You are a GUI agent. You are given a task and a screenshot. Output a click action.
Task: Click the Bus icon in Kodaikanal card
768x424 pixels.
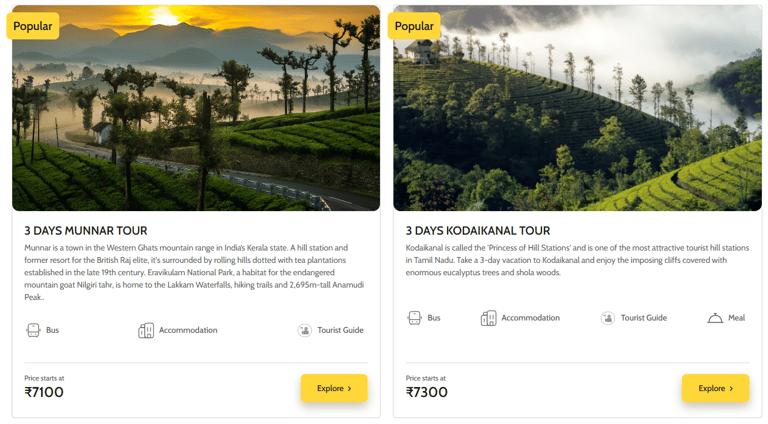tap(414, 318)
